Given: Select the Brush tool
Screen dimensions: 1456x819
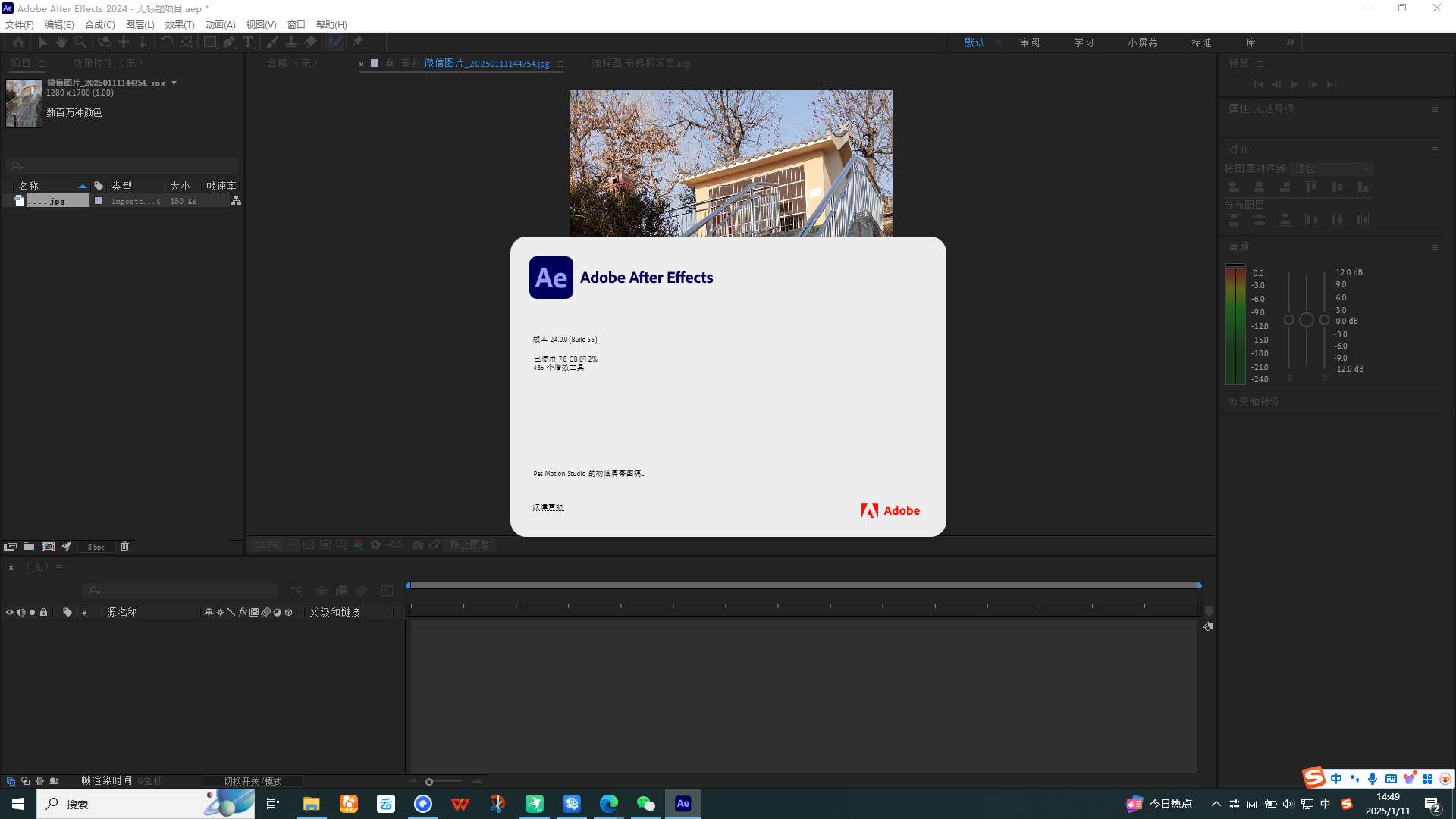Looking at the screenshot, I should point(272,42).
